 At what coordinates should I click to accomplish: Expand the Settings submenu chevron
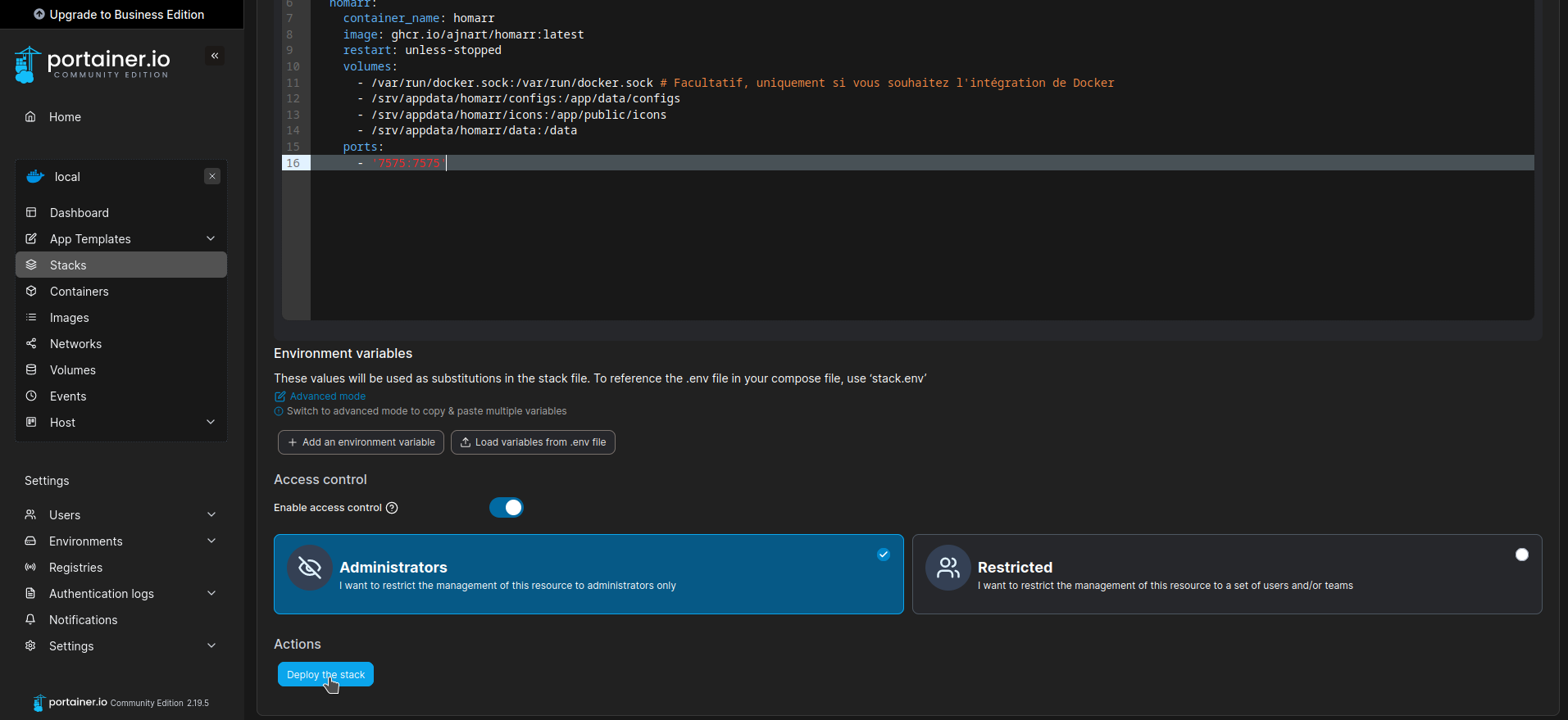pyautogui.click(x=211, y=645)
